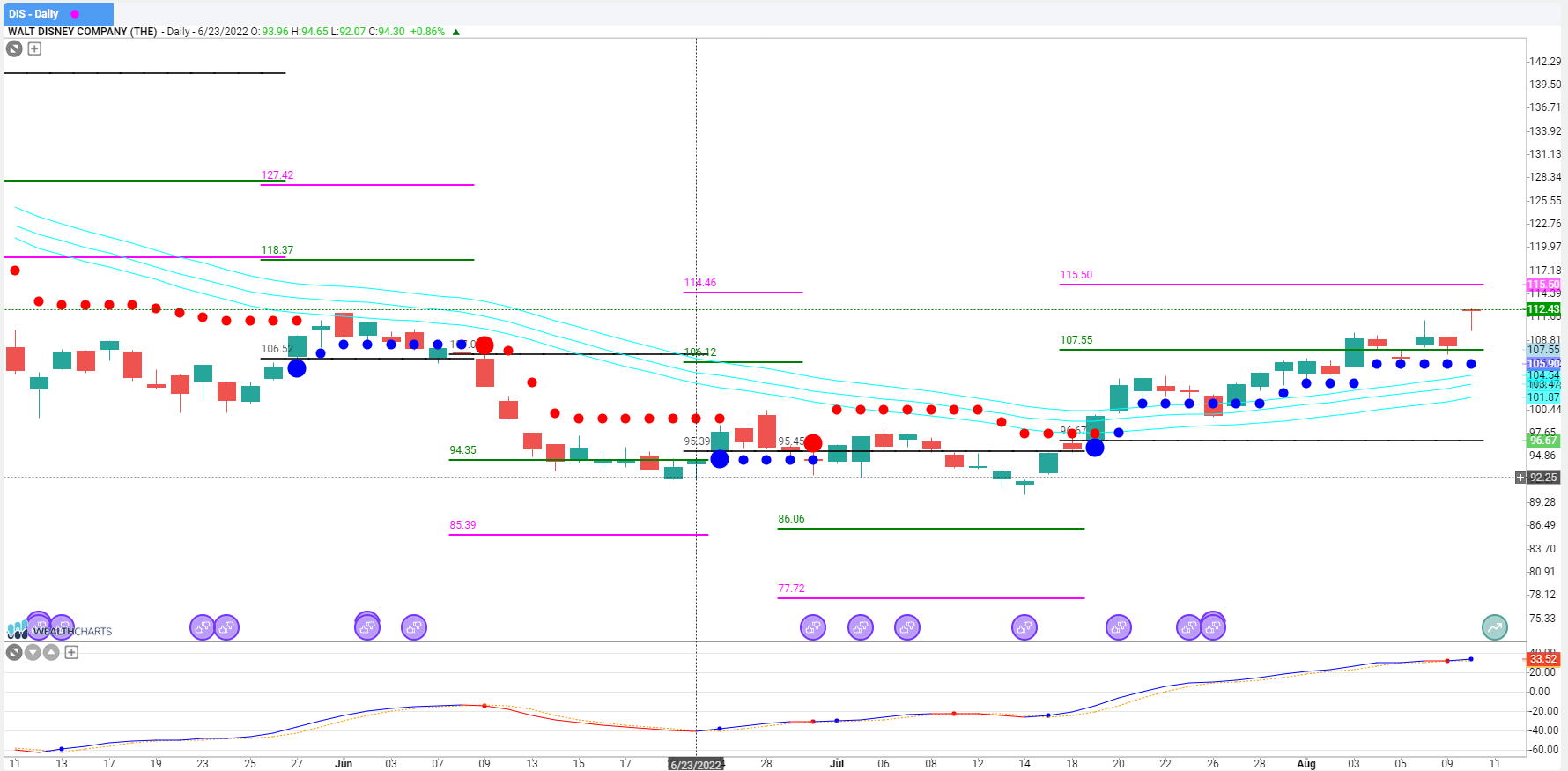This screenshot has height=771, width=1568.
Task: Click the O:93.96 open value
Action: 270,32
